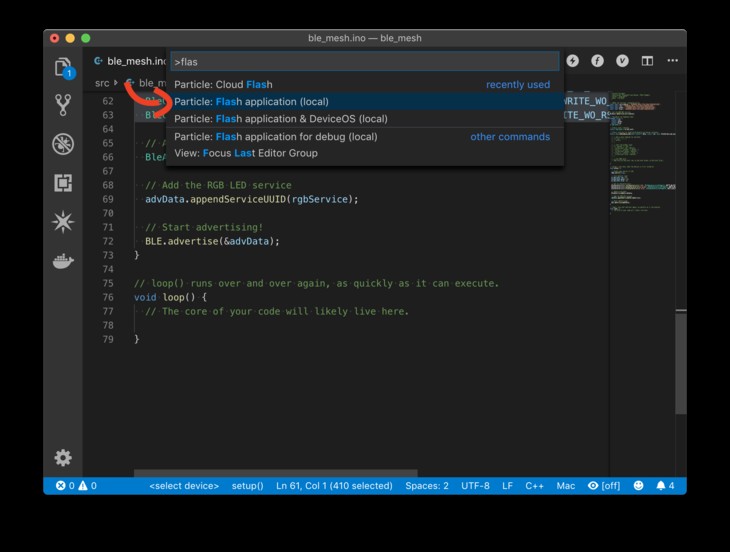The image size is (730, 552).
Task: Open the C++ language mode selector
Action: tap(535, 486)
